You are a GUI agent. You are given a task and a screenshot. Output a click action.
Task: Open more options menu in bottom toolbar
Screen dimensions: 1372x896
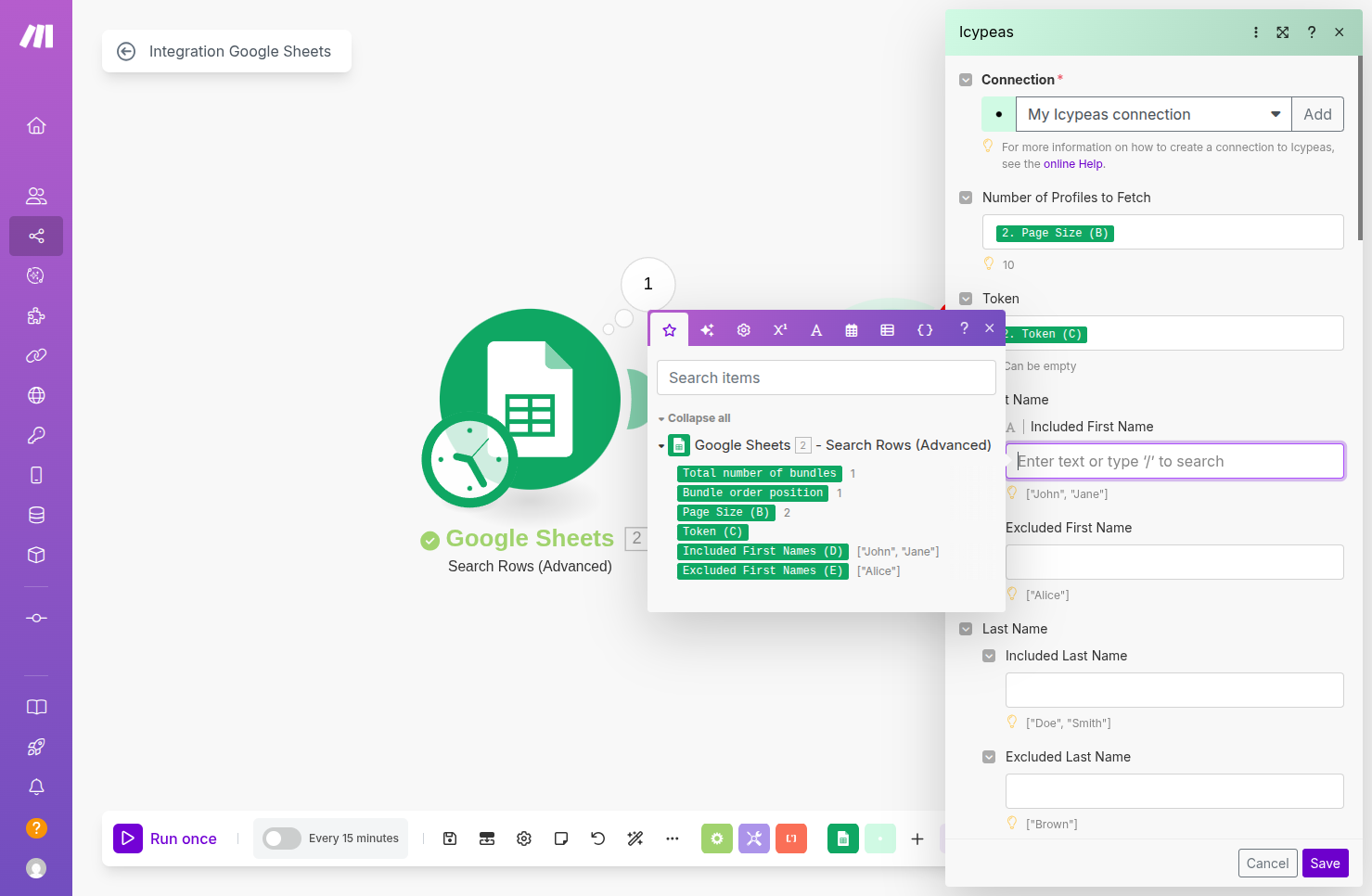[673, 838]
